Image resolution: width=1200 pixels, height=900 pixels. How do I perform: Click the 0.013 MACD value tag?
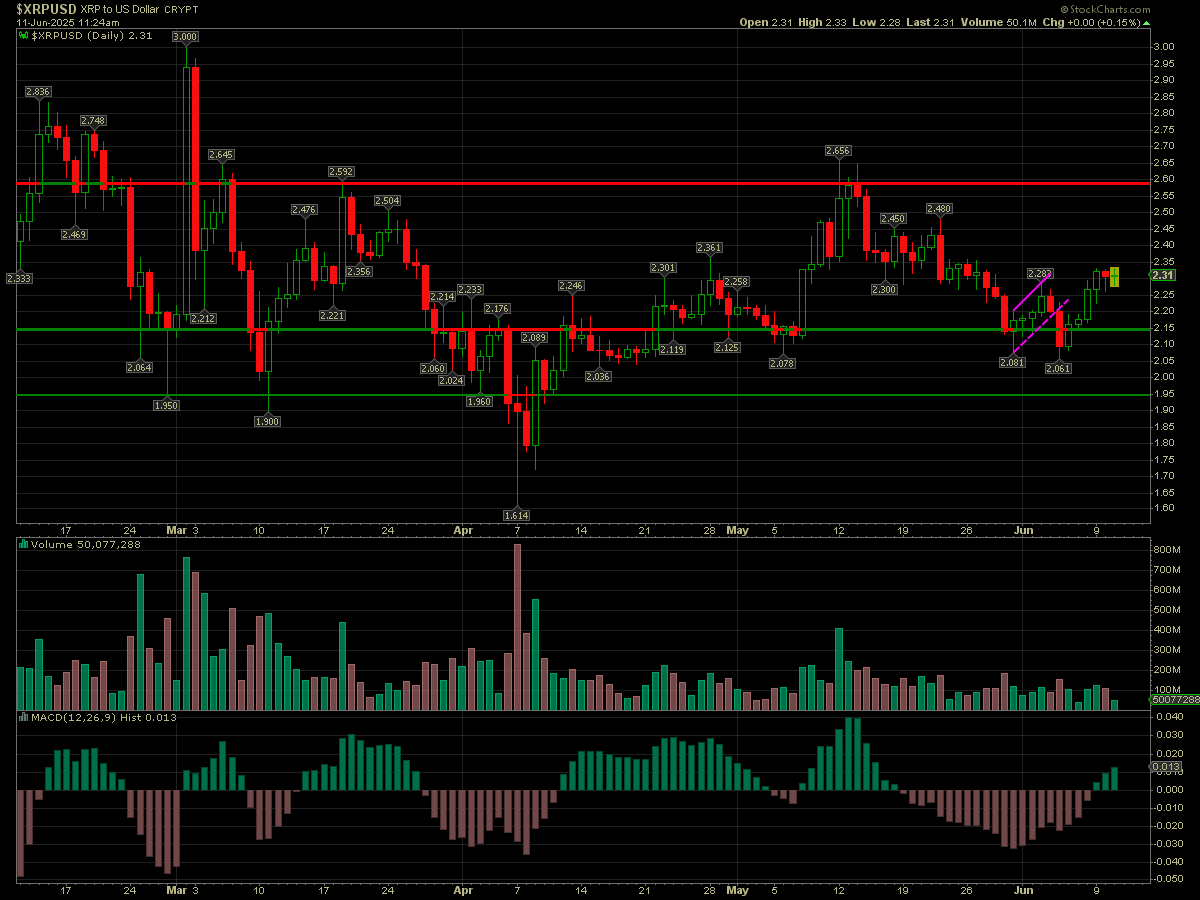point(1167,767)
